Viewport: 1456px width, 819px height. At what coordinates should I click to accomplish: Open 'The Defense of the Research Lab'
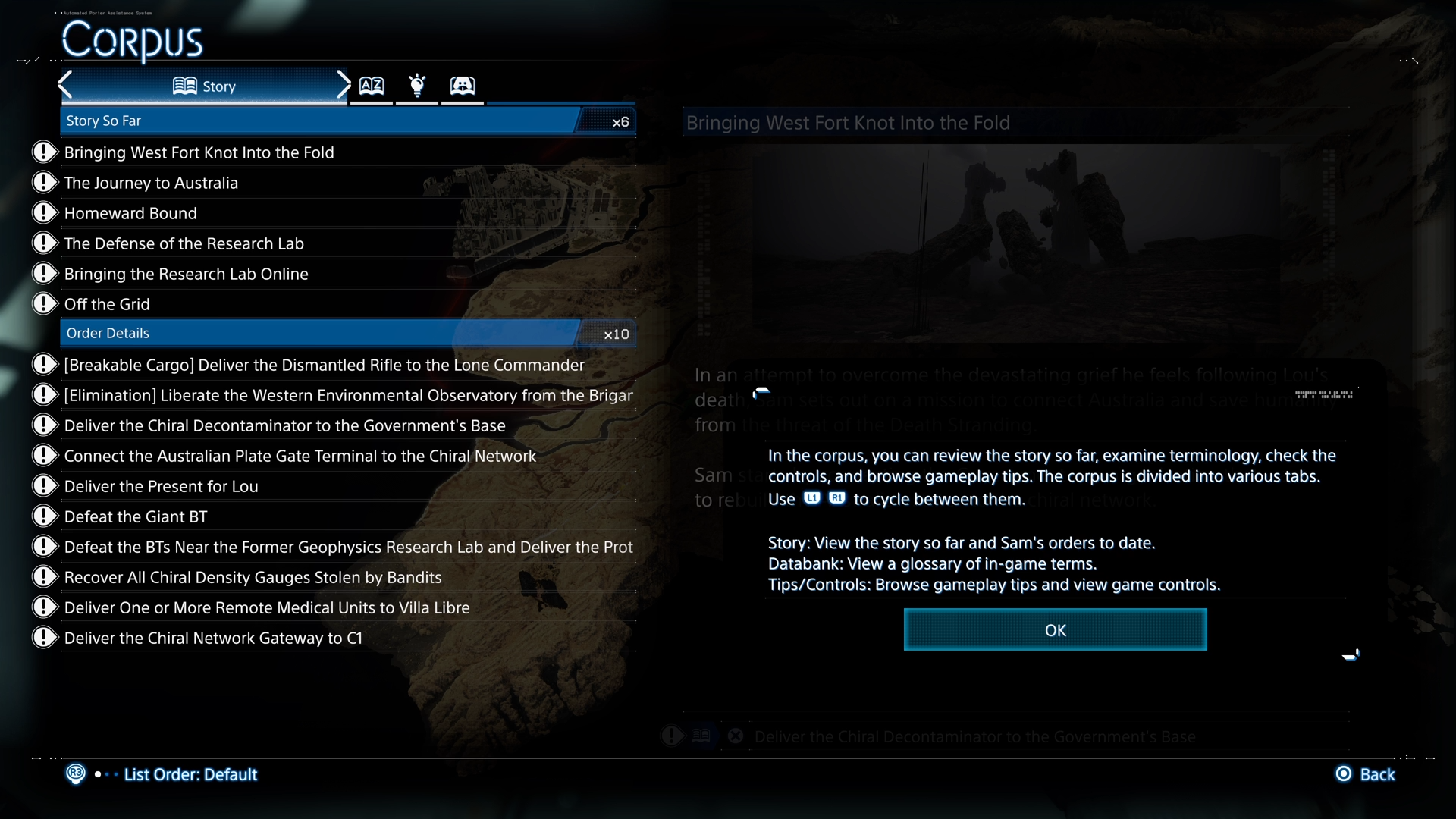click(x=348, y=243)
